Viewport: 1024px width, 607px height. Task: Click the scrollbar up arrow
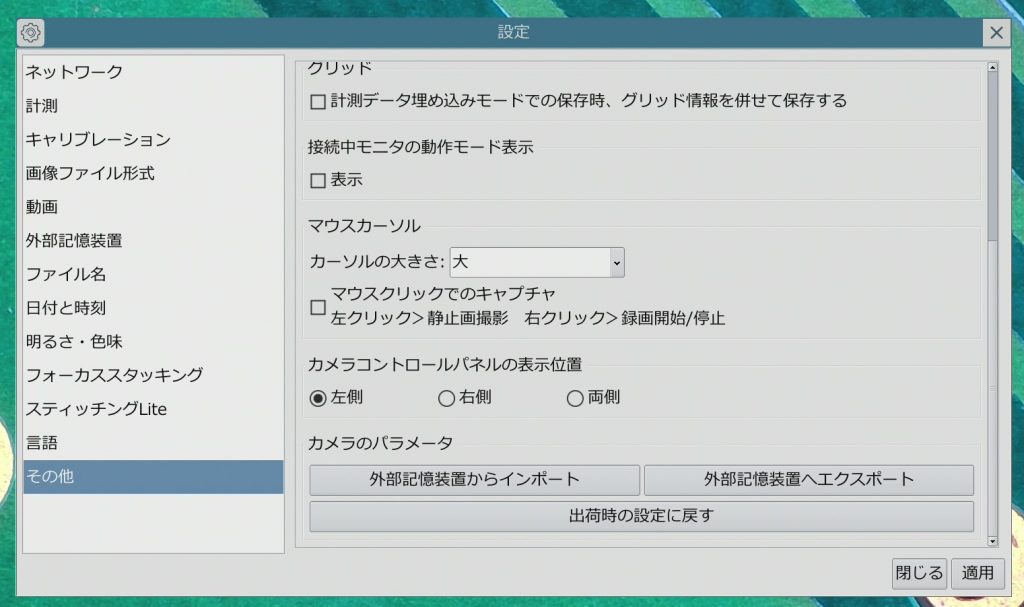coord(992,68)
